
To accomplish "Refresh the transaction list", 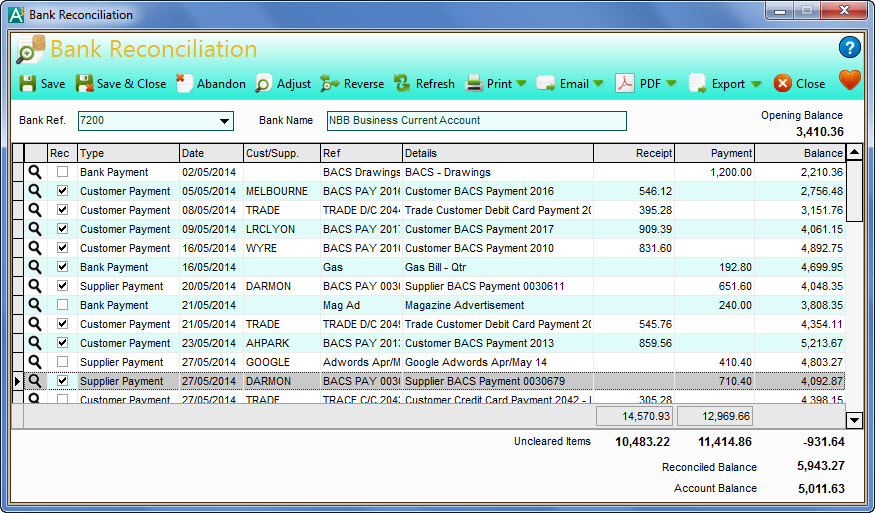I will pos(402,84).
